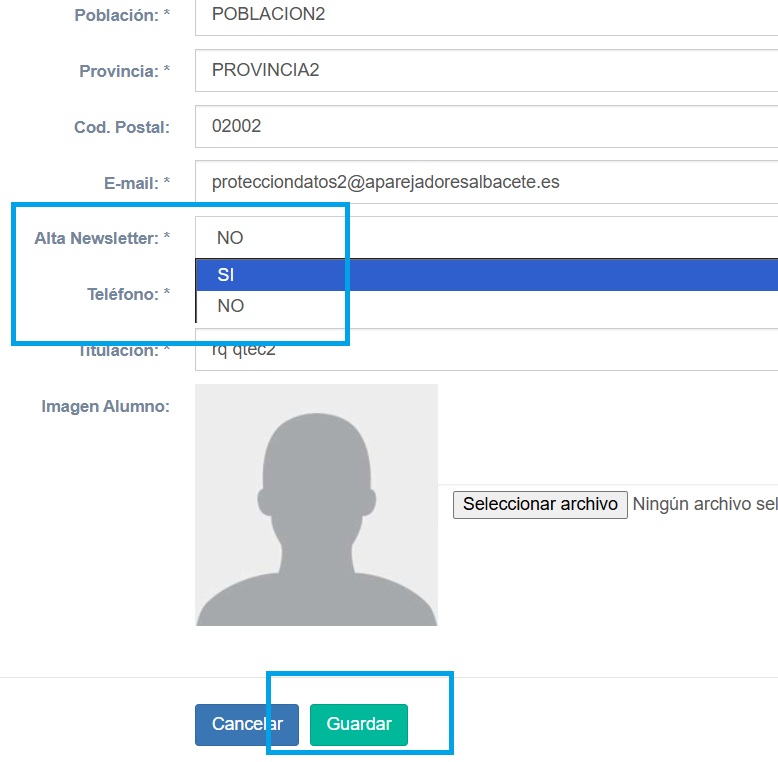The height and width of the screenshot is (762, 778).
Task: Open the Alta Newsletter dropdown
Action: coord(485,238)
